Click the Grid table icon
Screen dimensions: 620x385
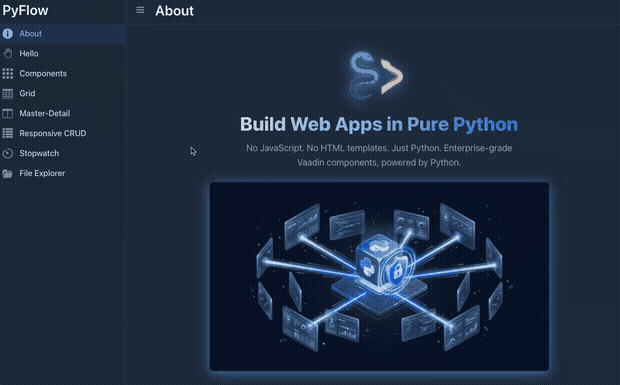(x=8, y=93)
